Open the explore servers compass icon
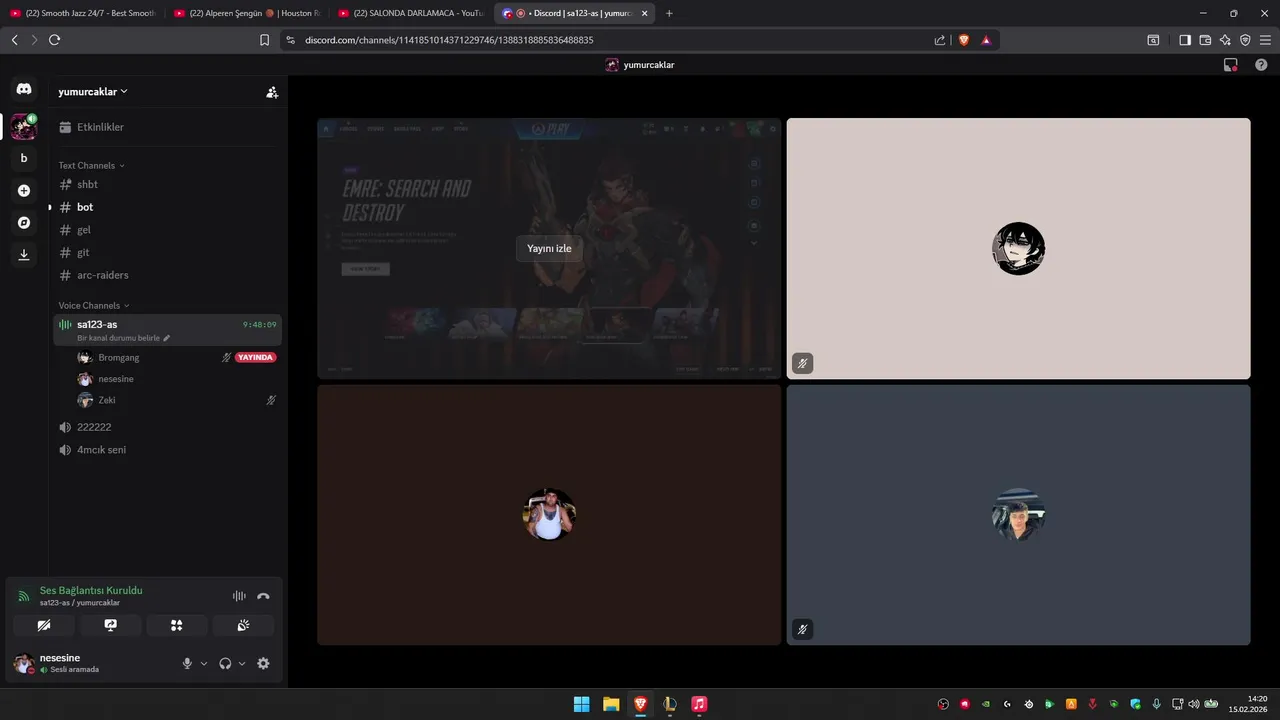This screenshot has width=1280, height=720. 24,222
